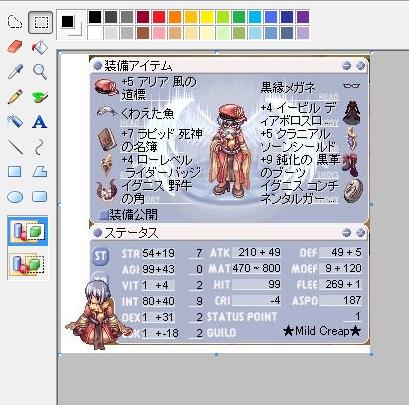
Task: Activate the Magnifier zoom tool
Action: click(40, 72)
